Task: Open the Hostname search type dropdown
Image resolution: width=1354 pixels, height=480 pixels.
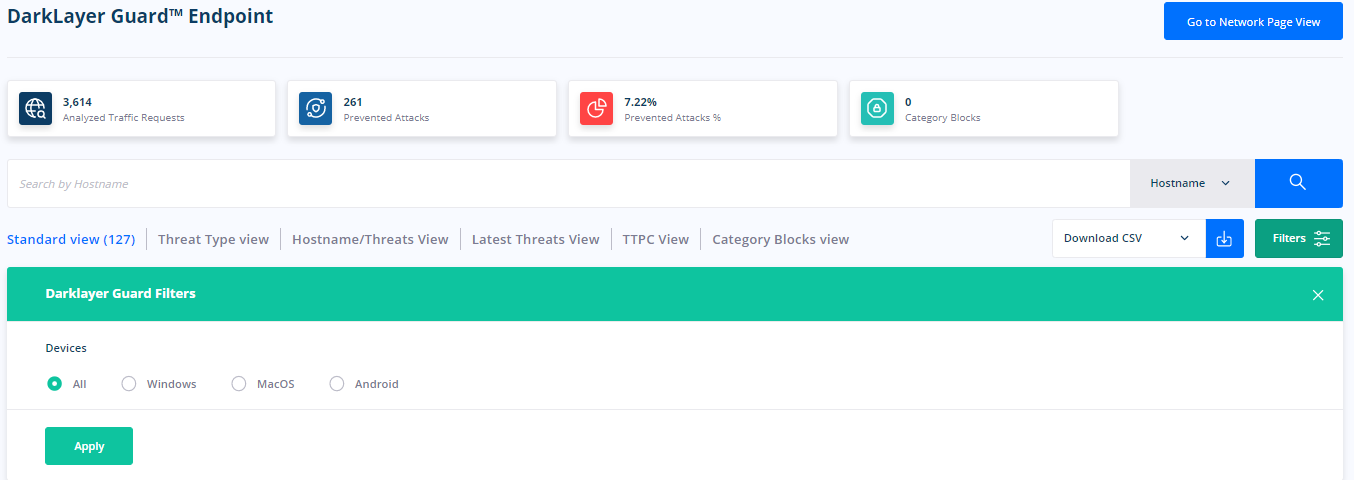Action: click(1192, 183)
